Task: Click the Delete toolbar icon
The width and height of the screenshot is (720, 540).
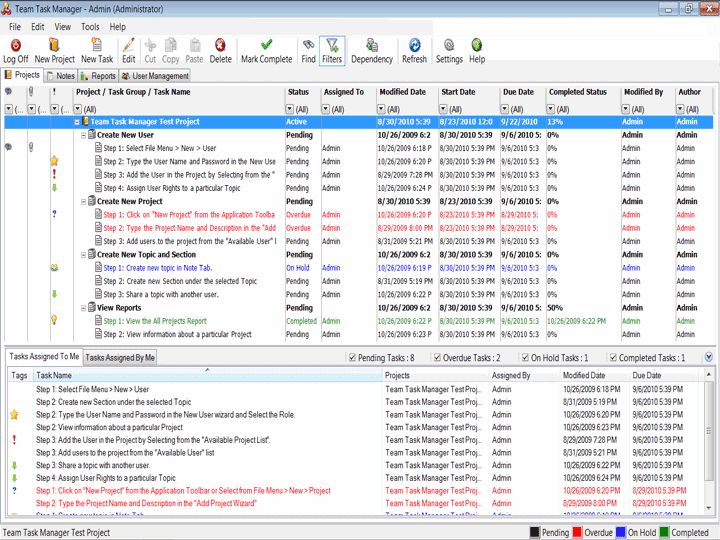Action: pyautogui.click(x=220, y=45)
